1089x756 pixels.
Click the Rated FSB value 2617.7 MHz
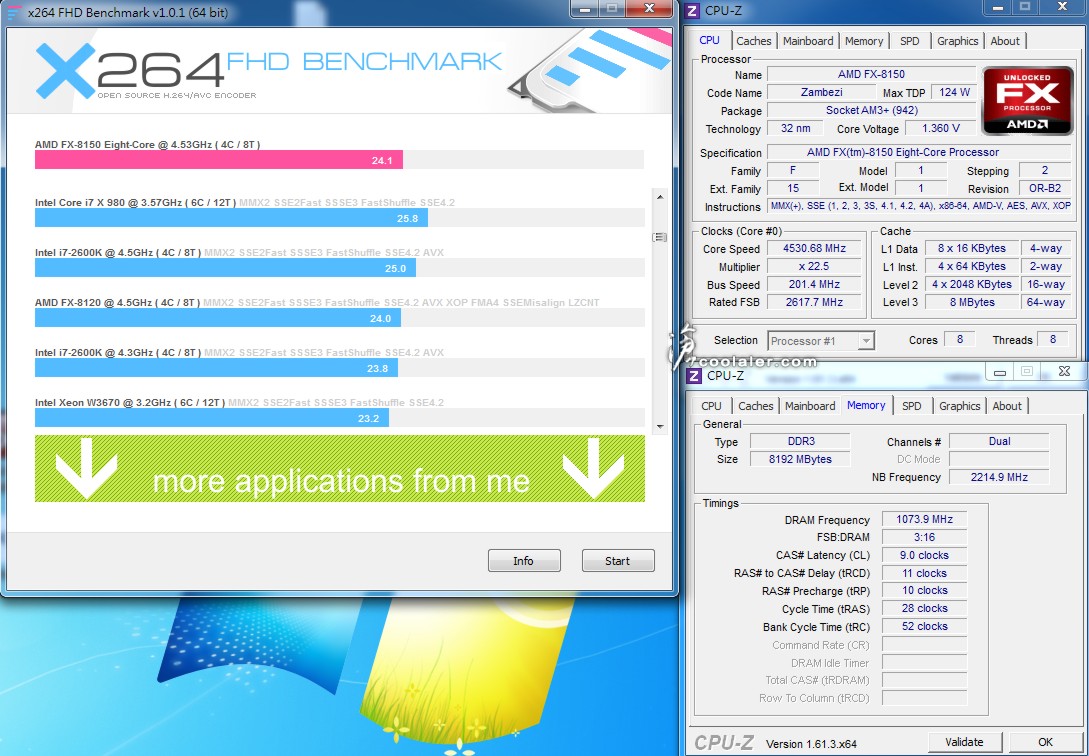[x=814, y=303]
